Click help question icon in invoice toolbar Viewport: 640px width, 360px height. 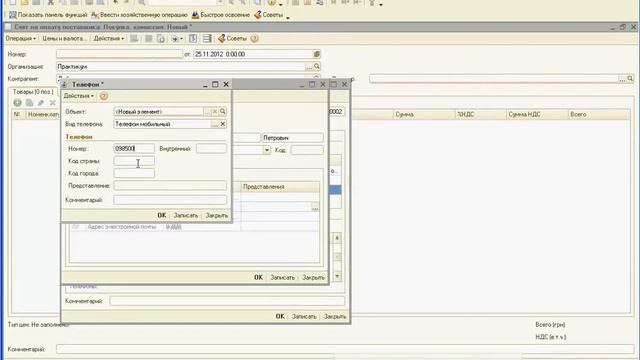pos(254,39)
